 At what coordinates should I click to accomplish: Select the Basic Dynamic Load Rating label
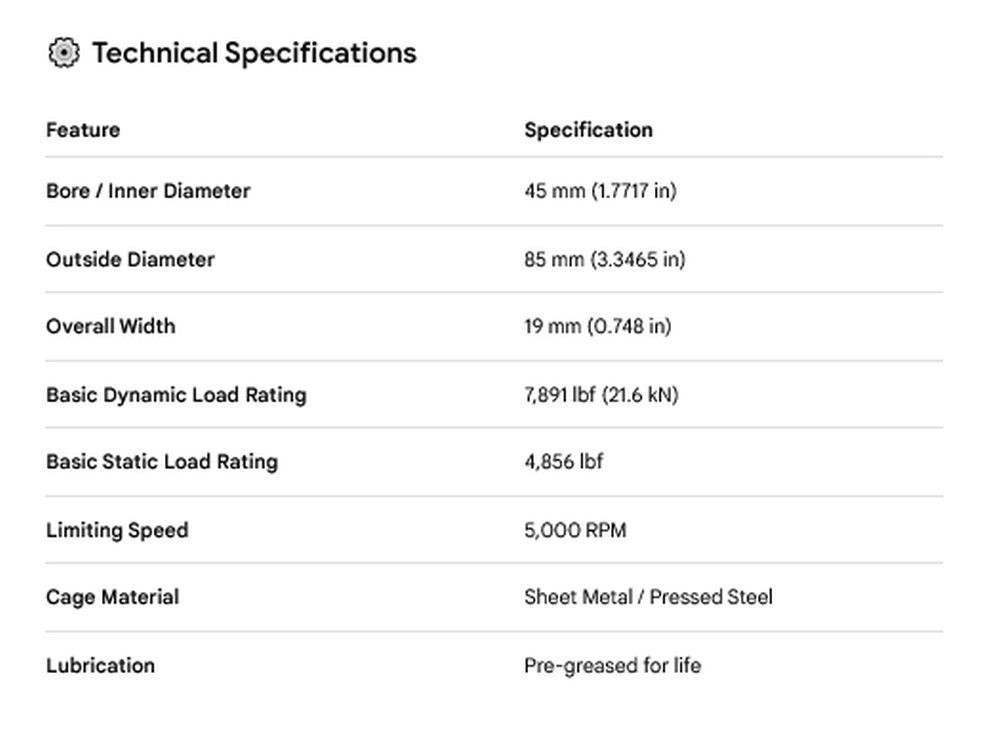176,395
